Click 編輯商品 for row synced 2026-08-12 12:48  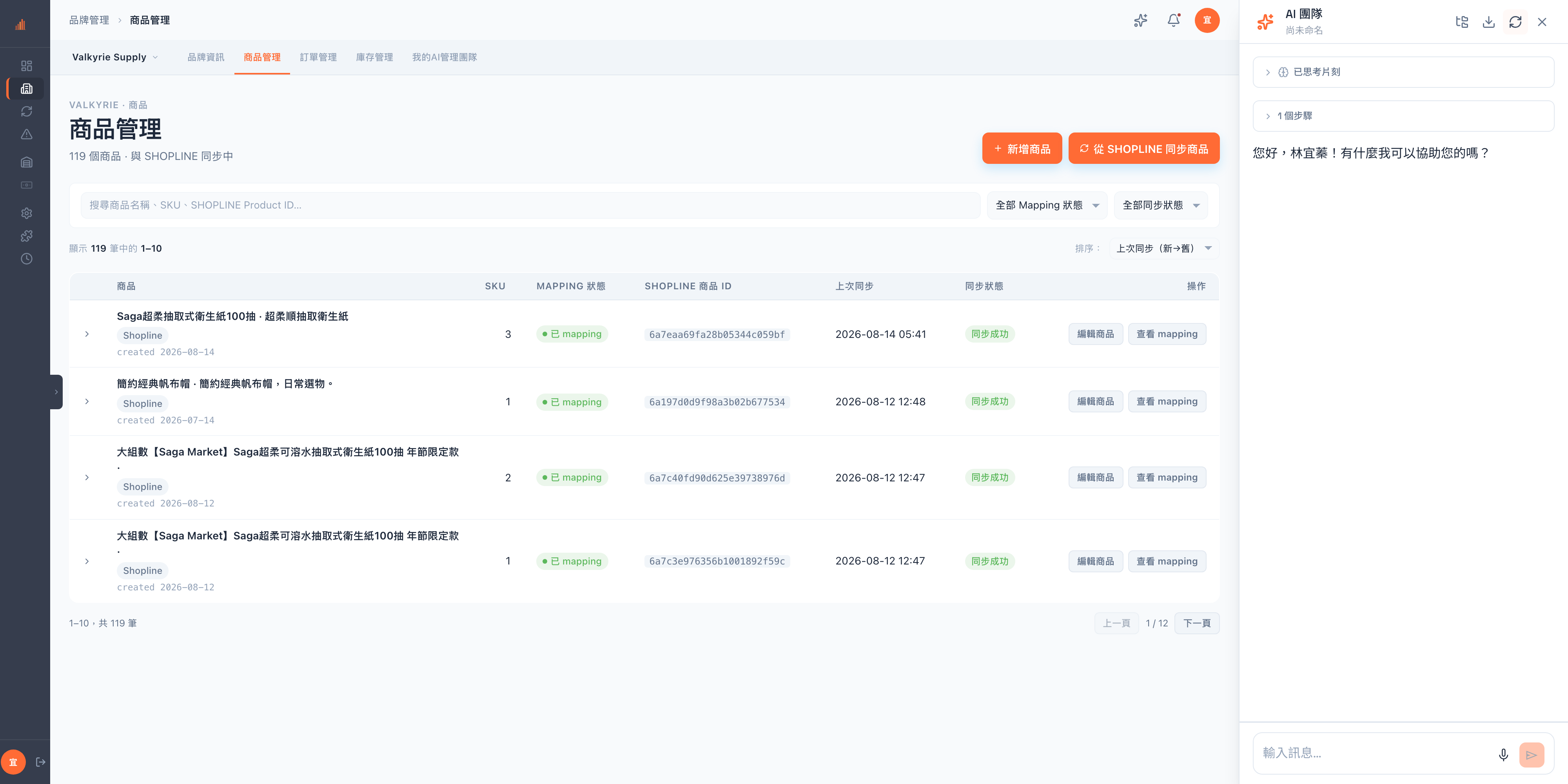pos(1096,402)
